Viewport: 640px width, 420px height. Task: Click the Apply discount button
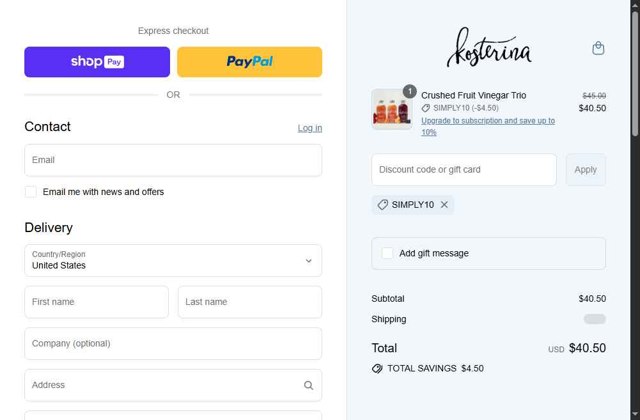586,170
